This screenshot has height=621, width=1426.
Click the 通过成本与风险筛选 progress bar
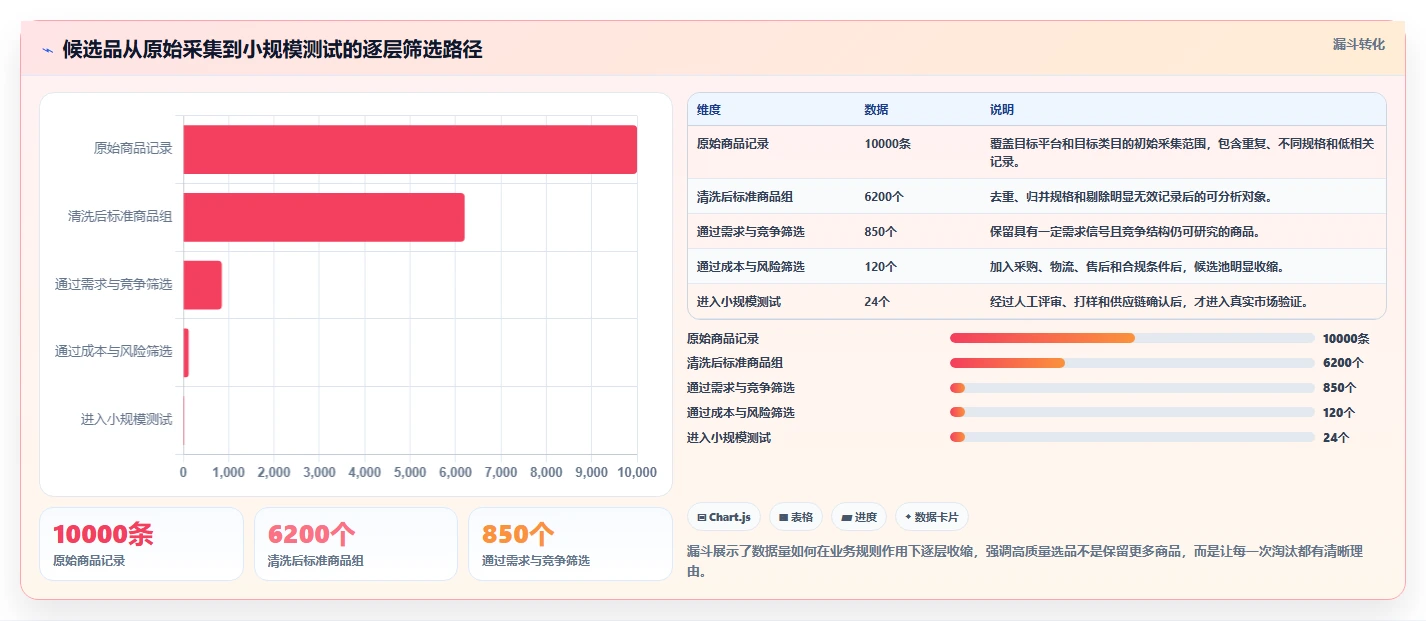[x=1132, y=412]
